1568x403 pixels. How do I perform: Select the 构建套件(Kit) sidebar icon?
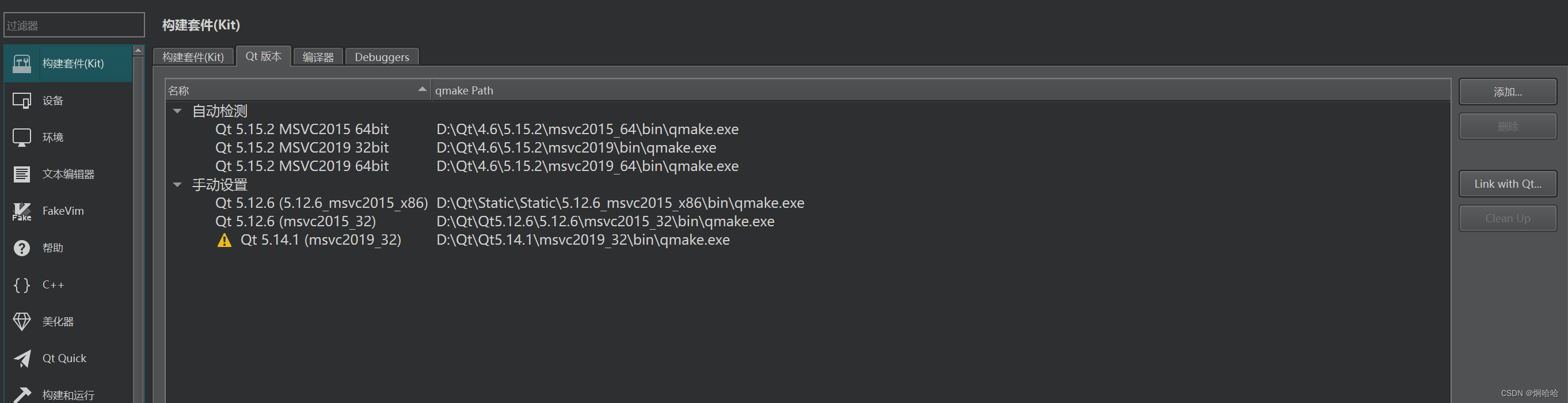click(22, 63)
